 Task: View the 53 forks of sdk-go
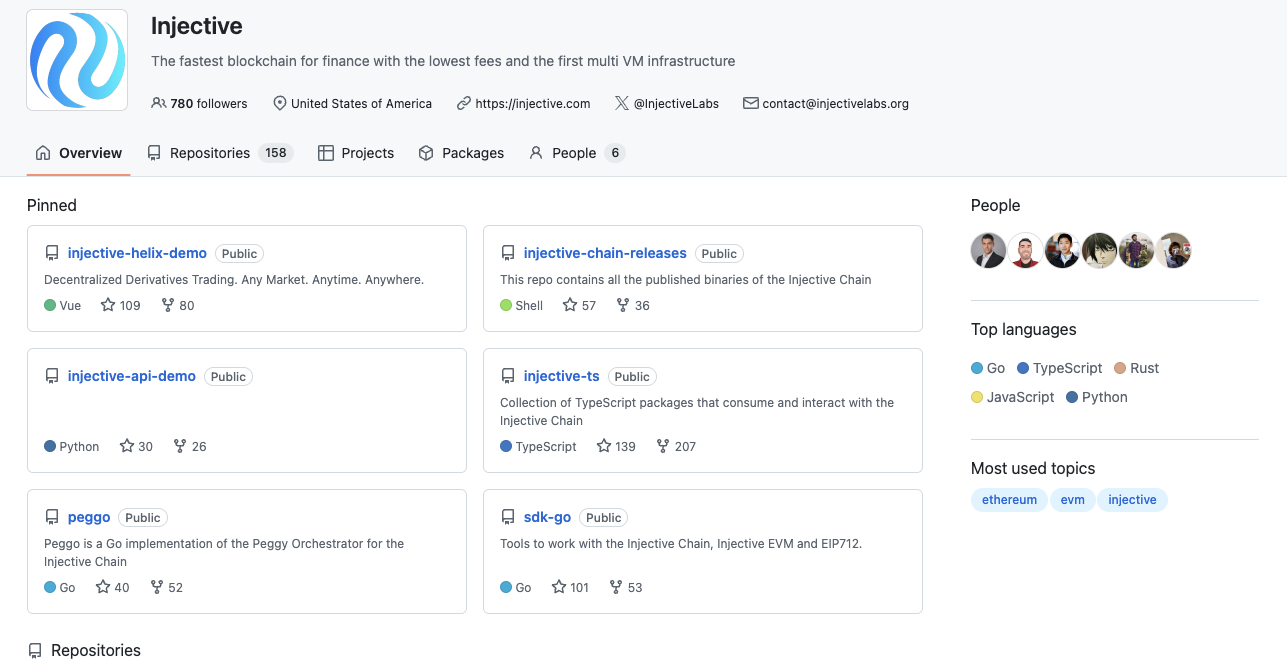point(625,587)
